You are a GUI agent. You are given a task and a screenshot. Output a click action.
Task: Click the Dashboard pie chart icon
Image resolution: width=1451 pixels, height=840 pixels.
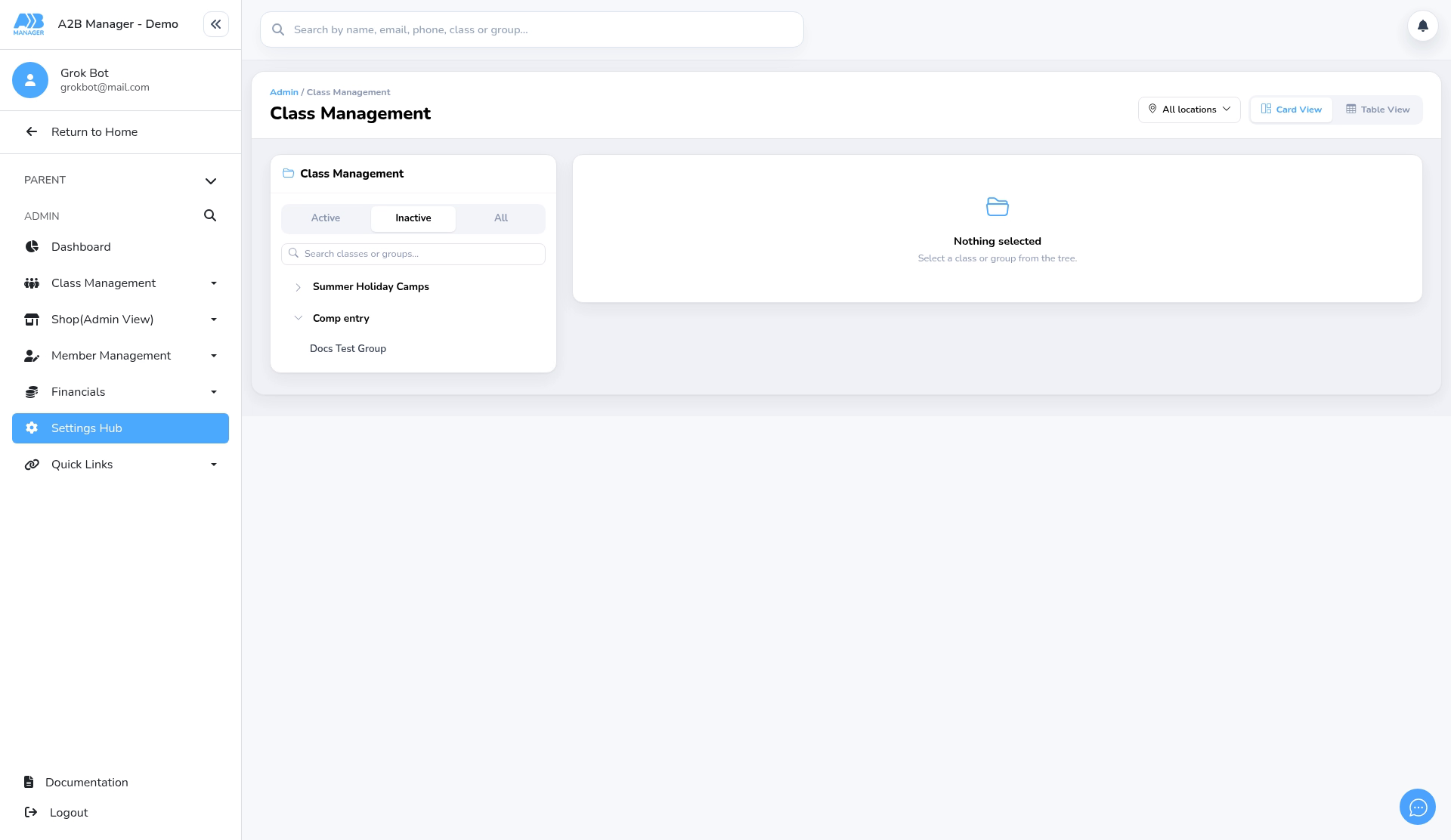tap(32, 247)
